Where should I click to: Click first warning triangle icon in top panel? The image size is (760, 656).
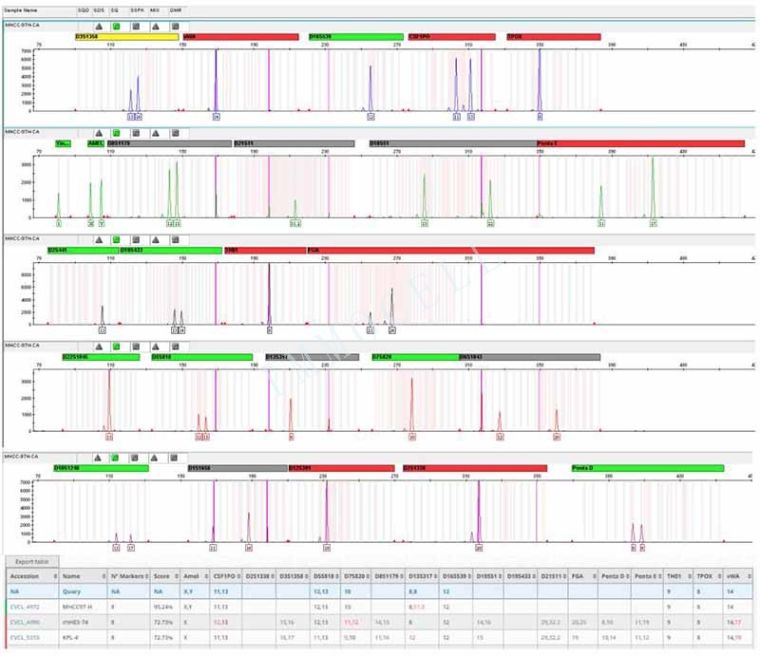pos(98,25)
